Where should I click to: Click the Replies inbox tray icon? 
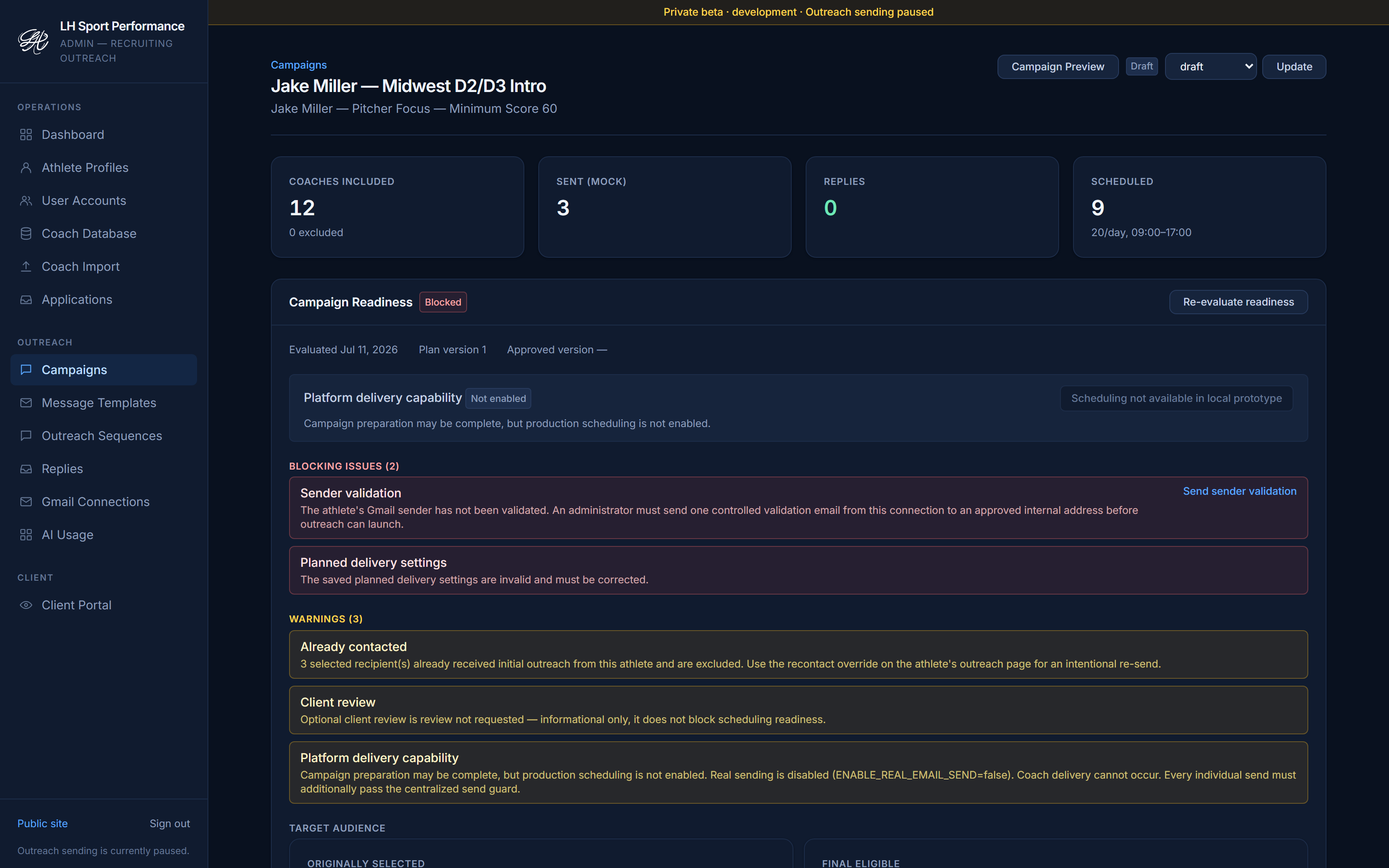(x=26, y=469)
